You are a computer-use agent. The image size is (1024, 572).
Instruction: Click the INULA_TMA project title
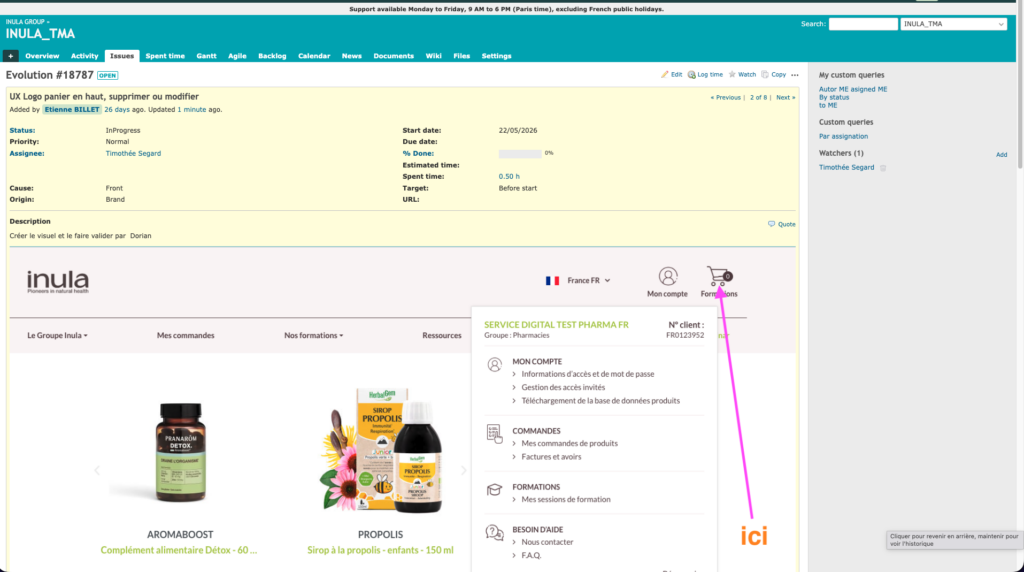[40, 34]
